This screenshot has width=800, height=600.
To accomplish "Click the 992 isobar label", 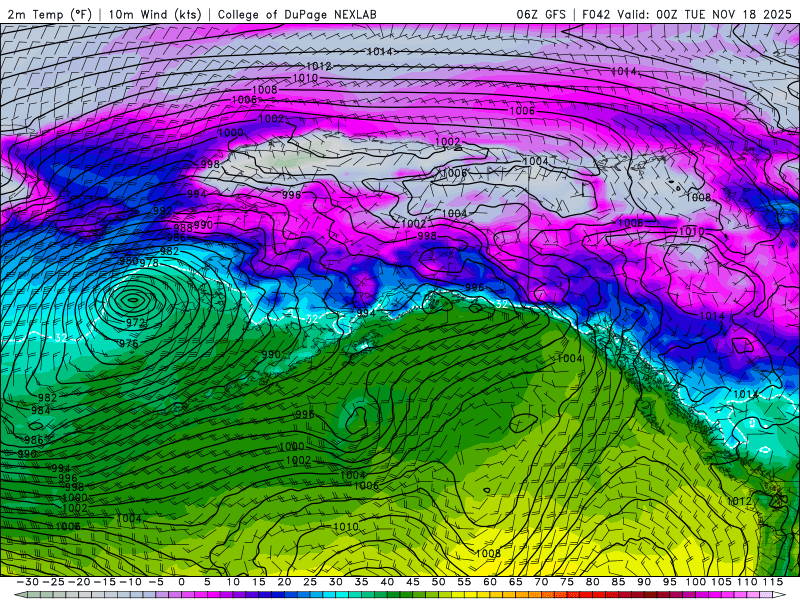I will click(x=163, y=211).
